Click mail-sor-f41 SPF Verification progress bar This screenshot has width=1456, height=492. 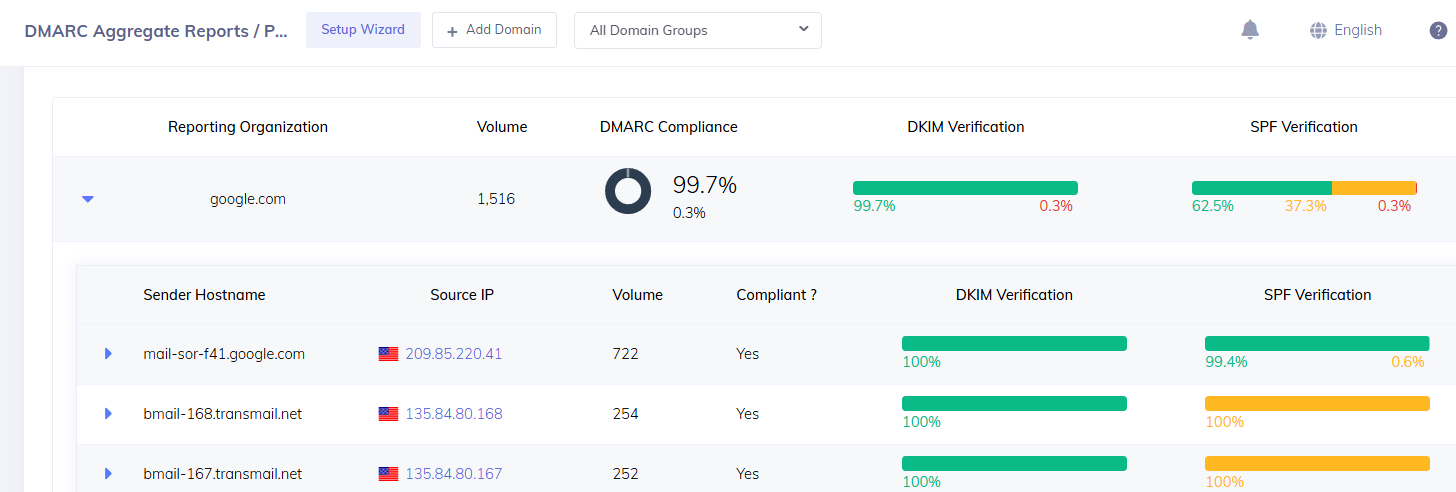(x=1317, y=343)
